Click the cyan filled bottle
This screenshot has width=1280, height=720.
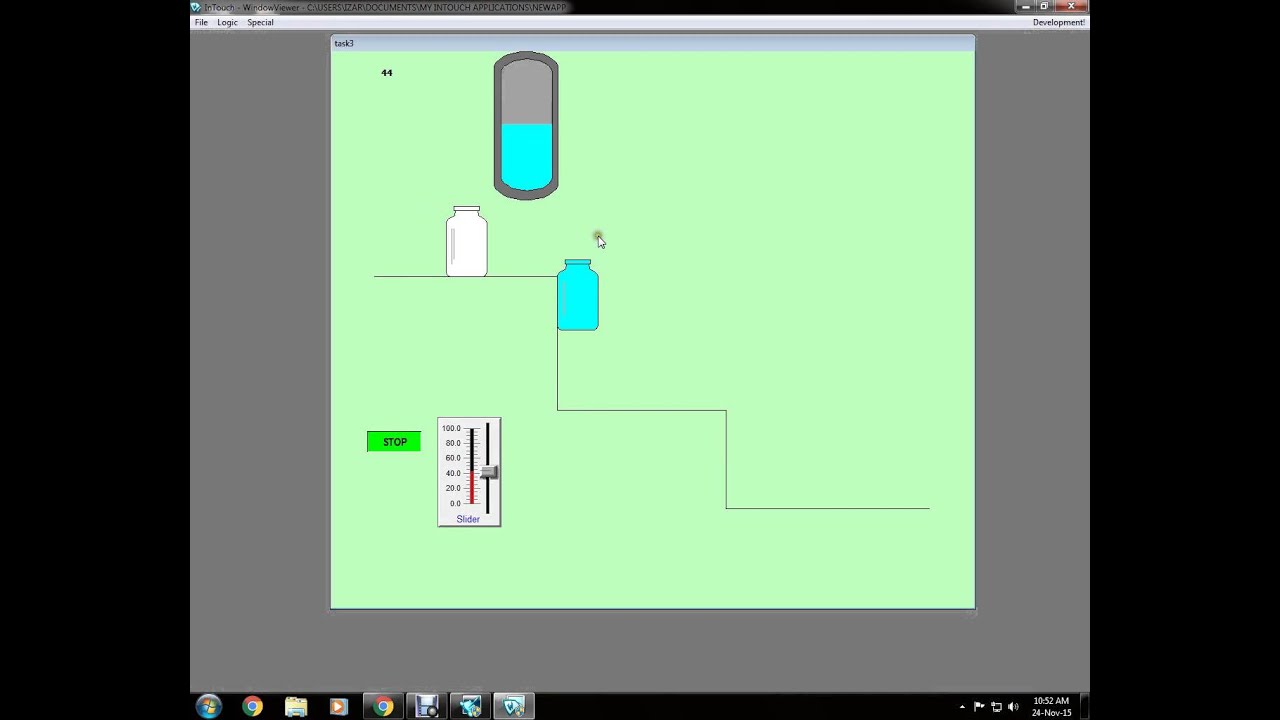pos(578,295)
